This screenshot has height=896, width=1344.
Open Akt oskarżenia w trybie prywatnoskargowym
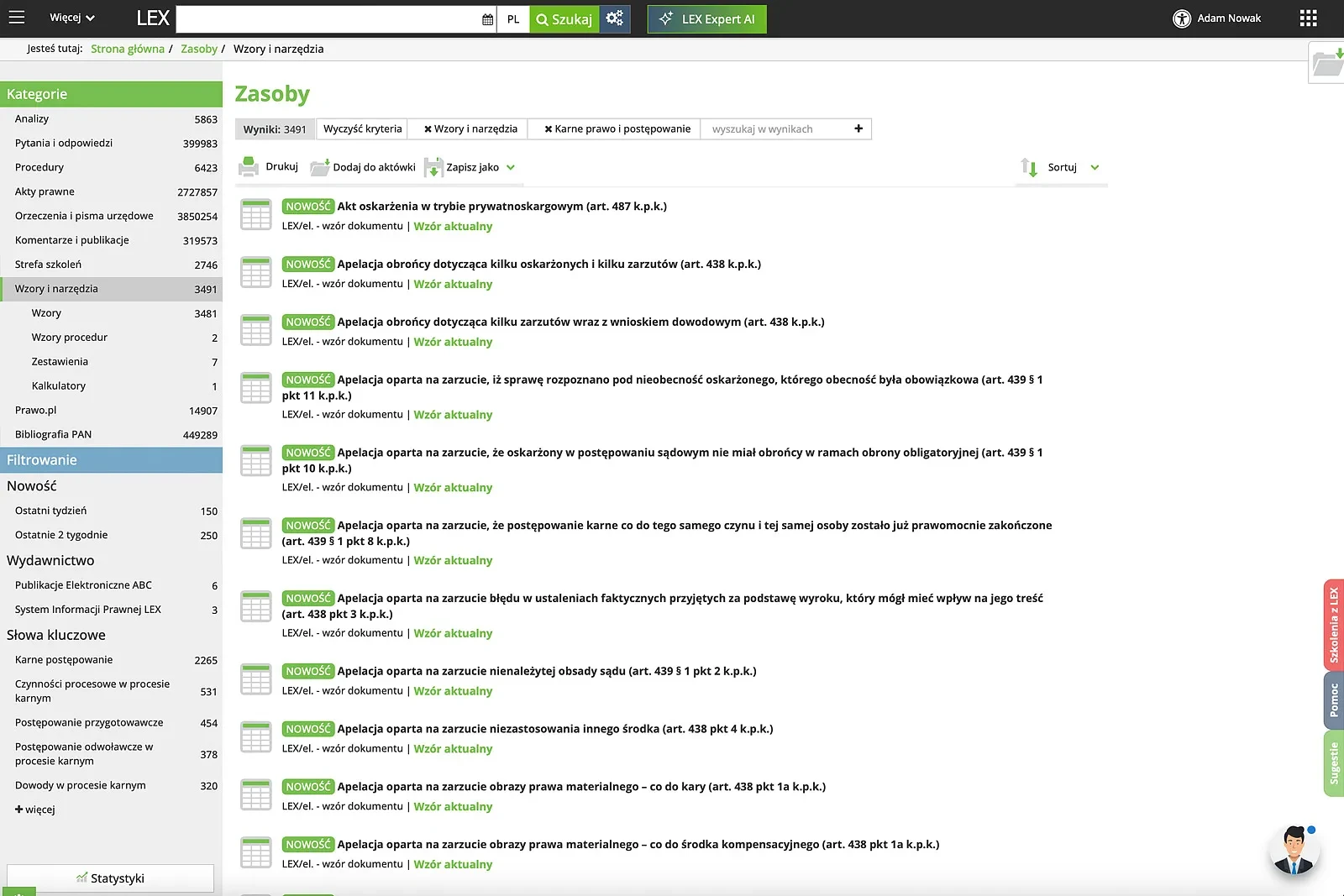tap(502, 206)
